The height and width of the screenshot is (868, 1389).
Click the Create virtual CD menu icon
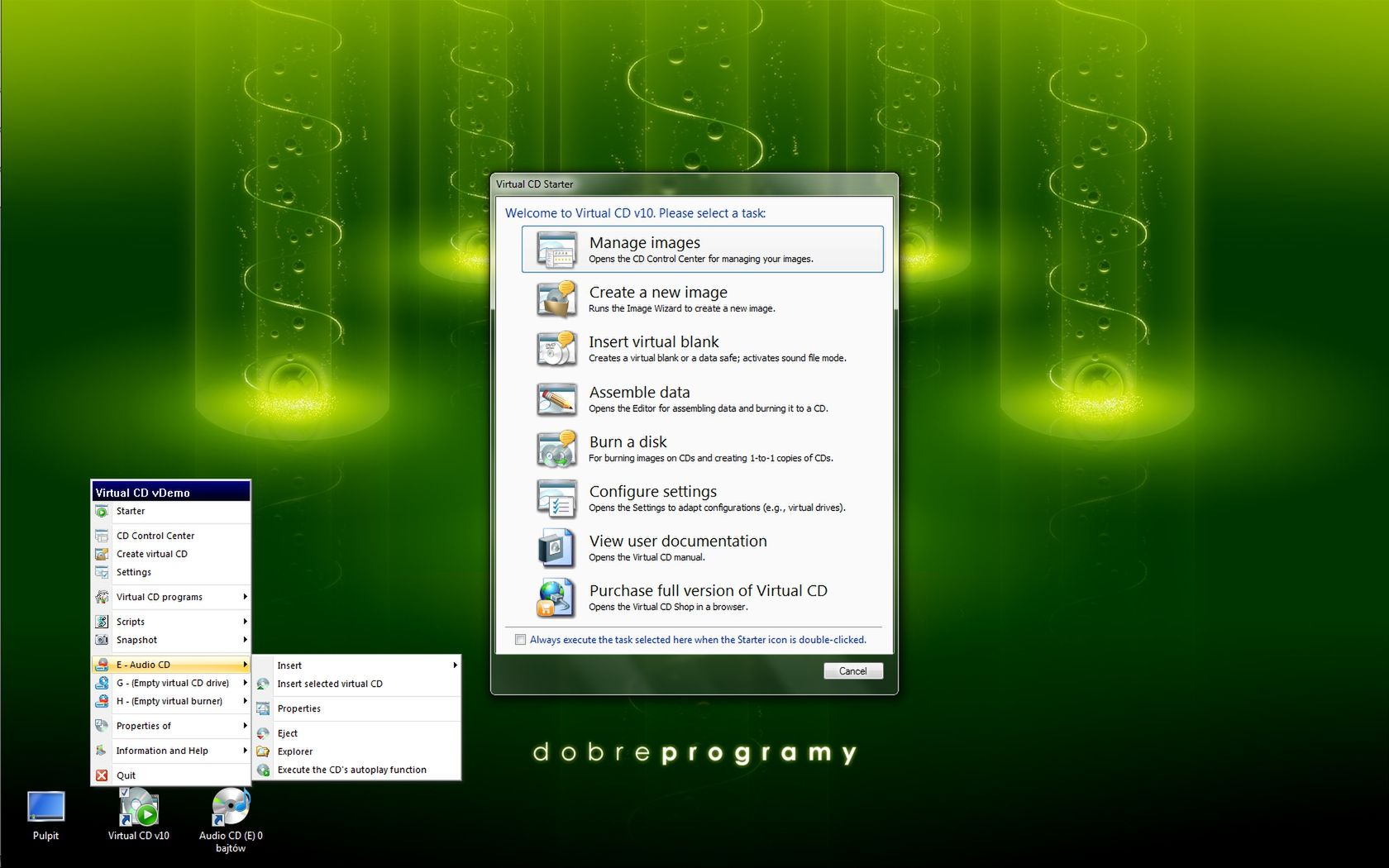[102, 554]
